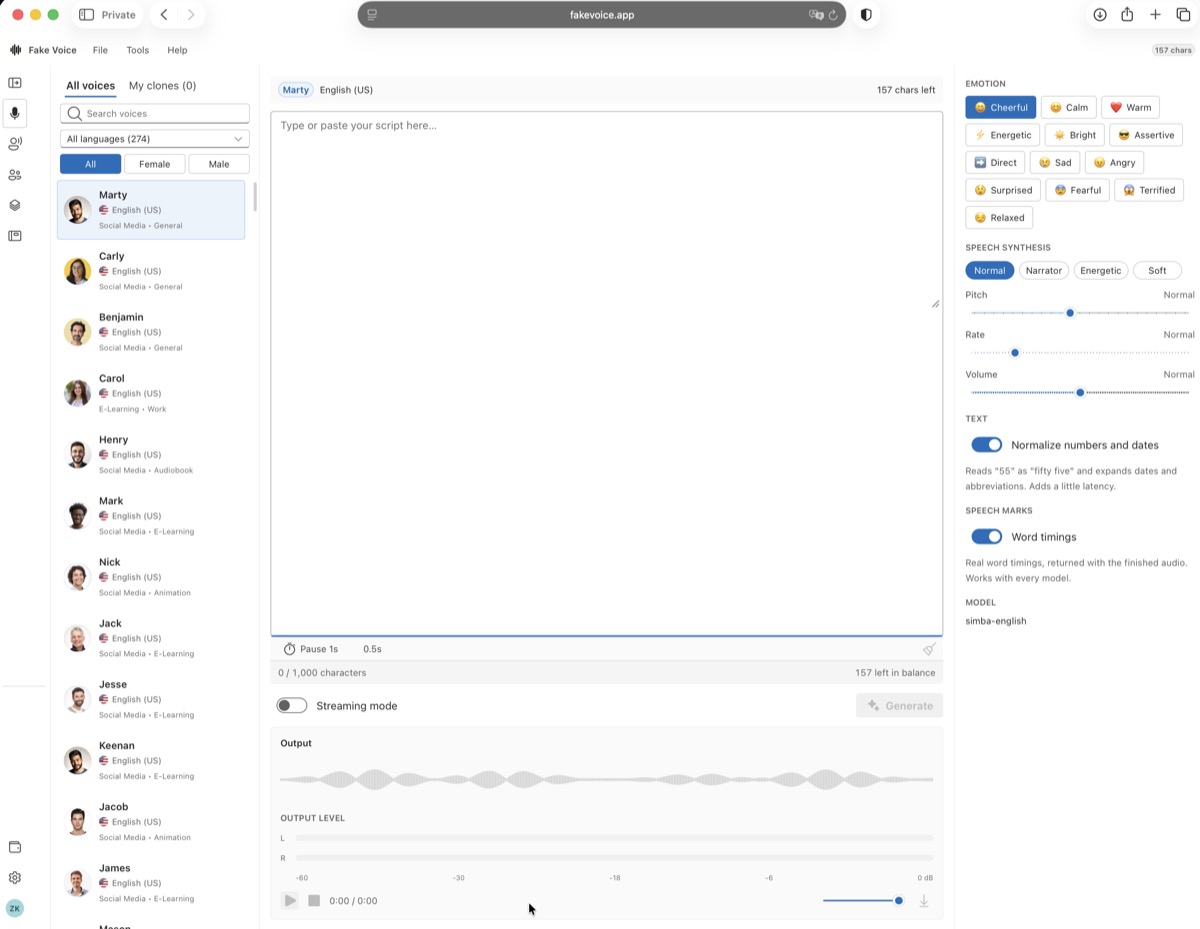Open the ZK user avatar
Screen dimensions: 1200x929
pyautogui.click(x=15, y=908)
